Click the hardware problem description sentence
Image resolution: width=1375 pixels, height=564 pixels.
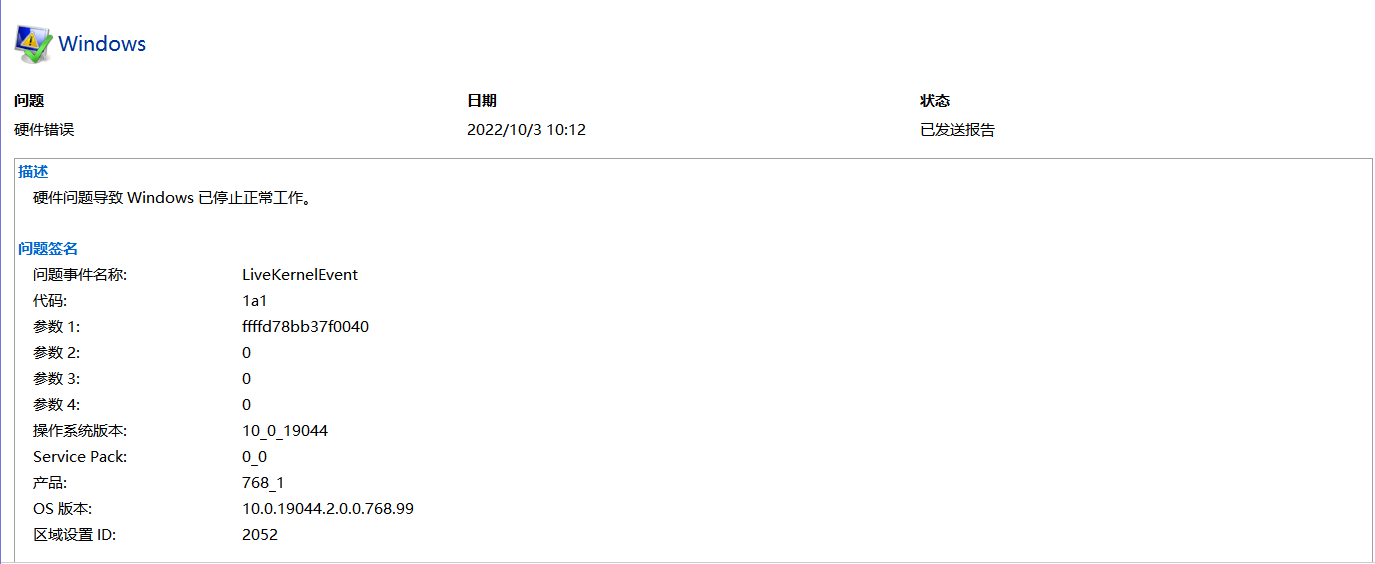(173, 198)
